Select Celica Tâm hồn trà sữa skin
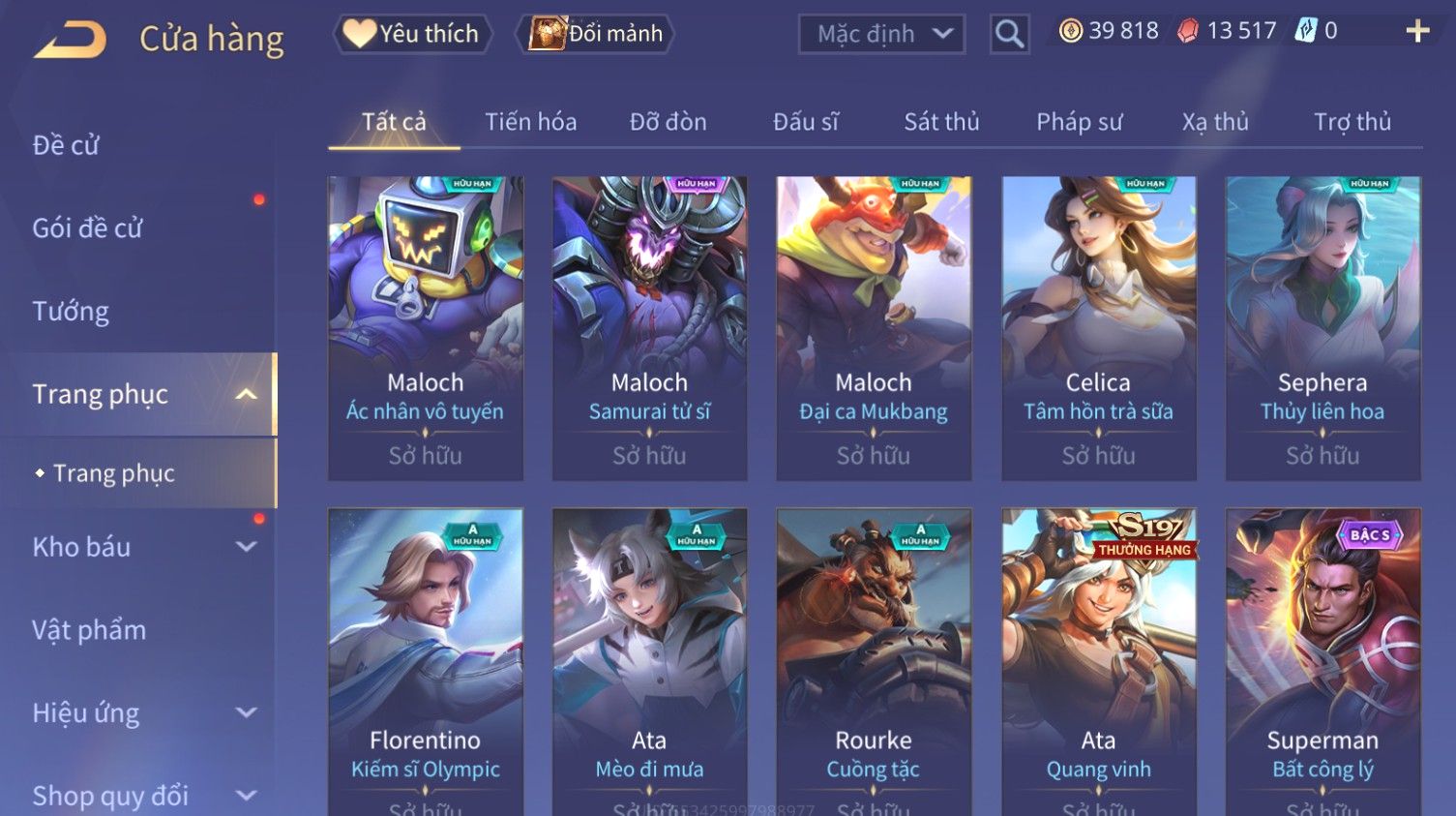1456x816 pixels. point(1098,328)
